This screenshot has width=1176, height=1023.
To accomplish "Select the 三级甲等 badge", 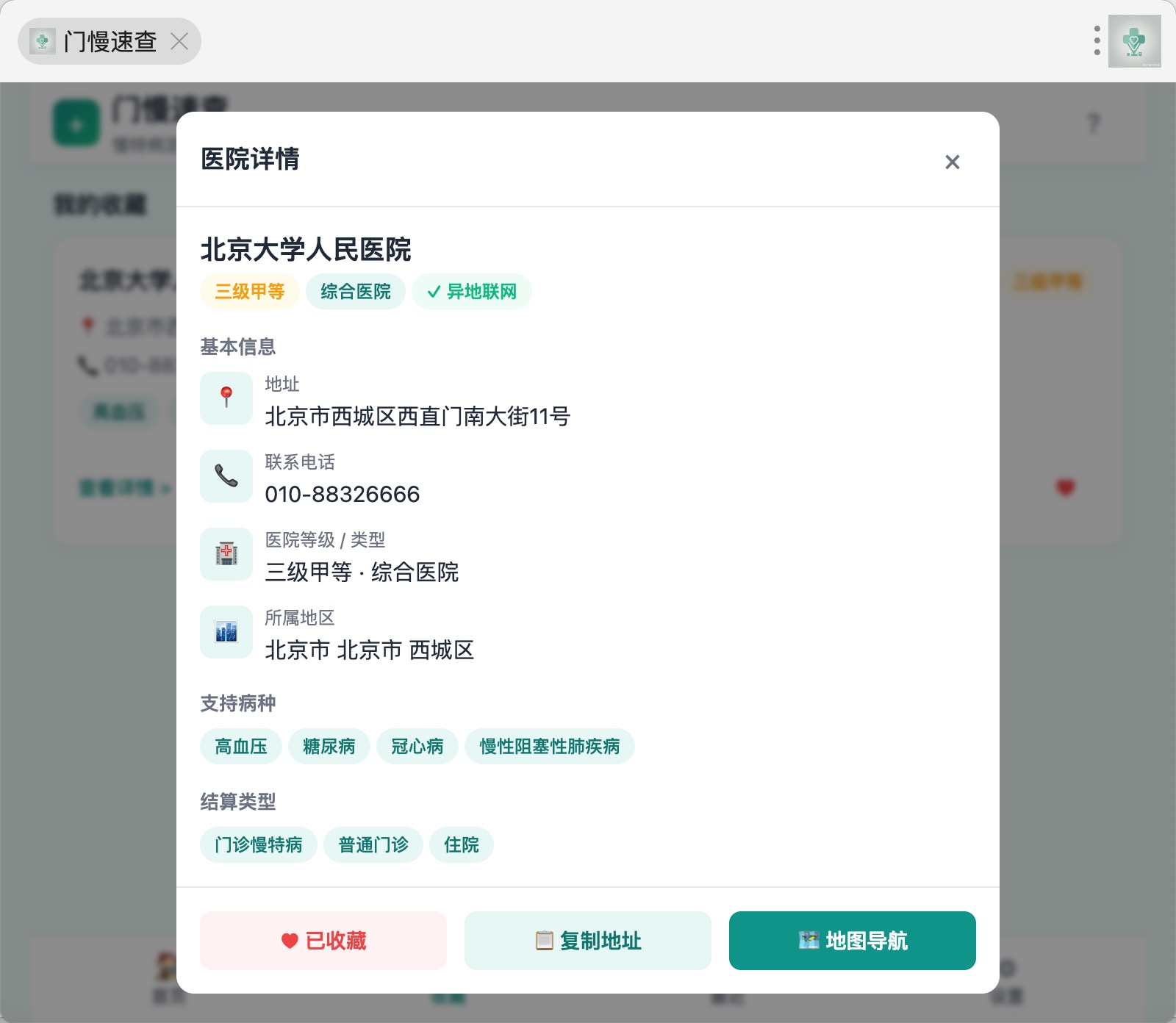I will [x=250, y=292].
